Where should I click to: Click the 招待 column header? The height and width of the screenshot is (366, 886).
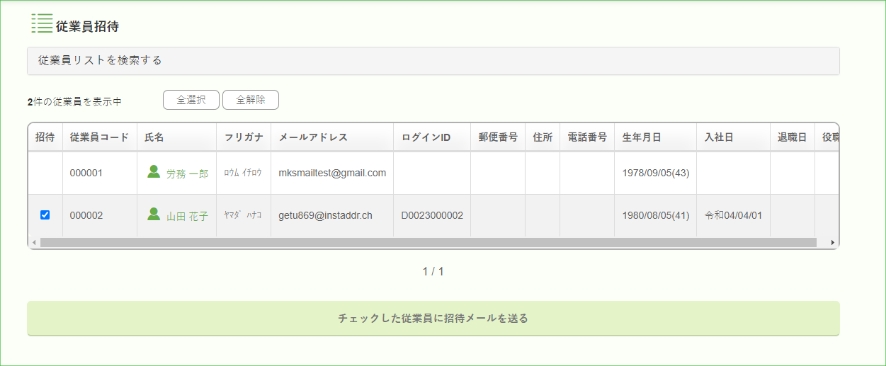point(45,137)
